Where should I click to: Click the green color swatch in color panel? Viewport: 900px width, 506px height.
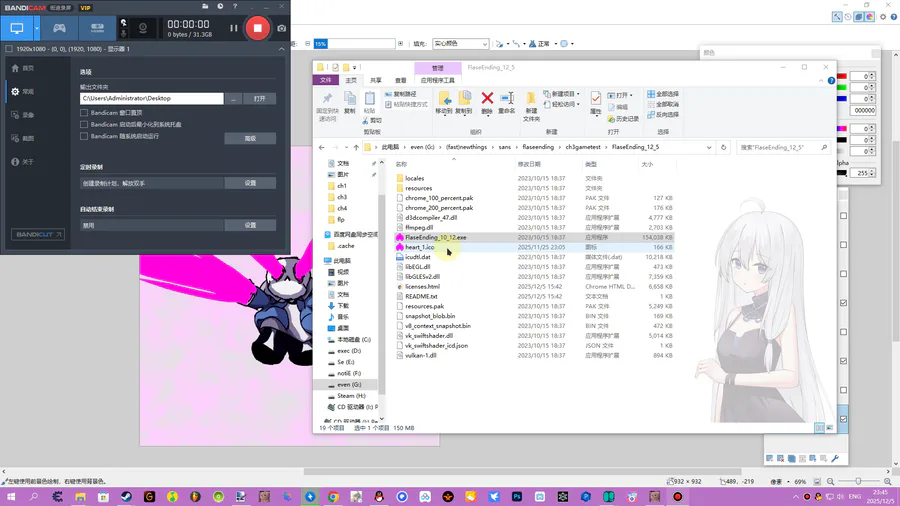pos(841,87)
